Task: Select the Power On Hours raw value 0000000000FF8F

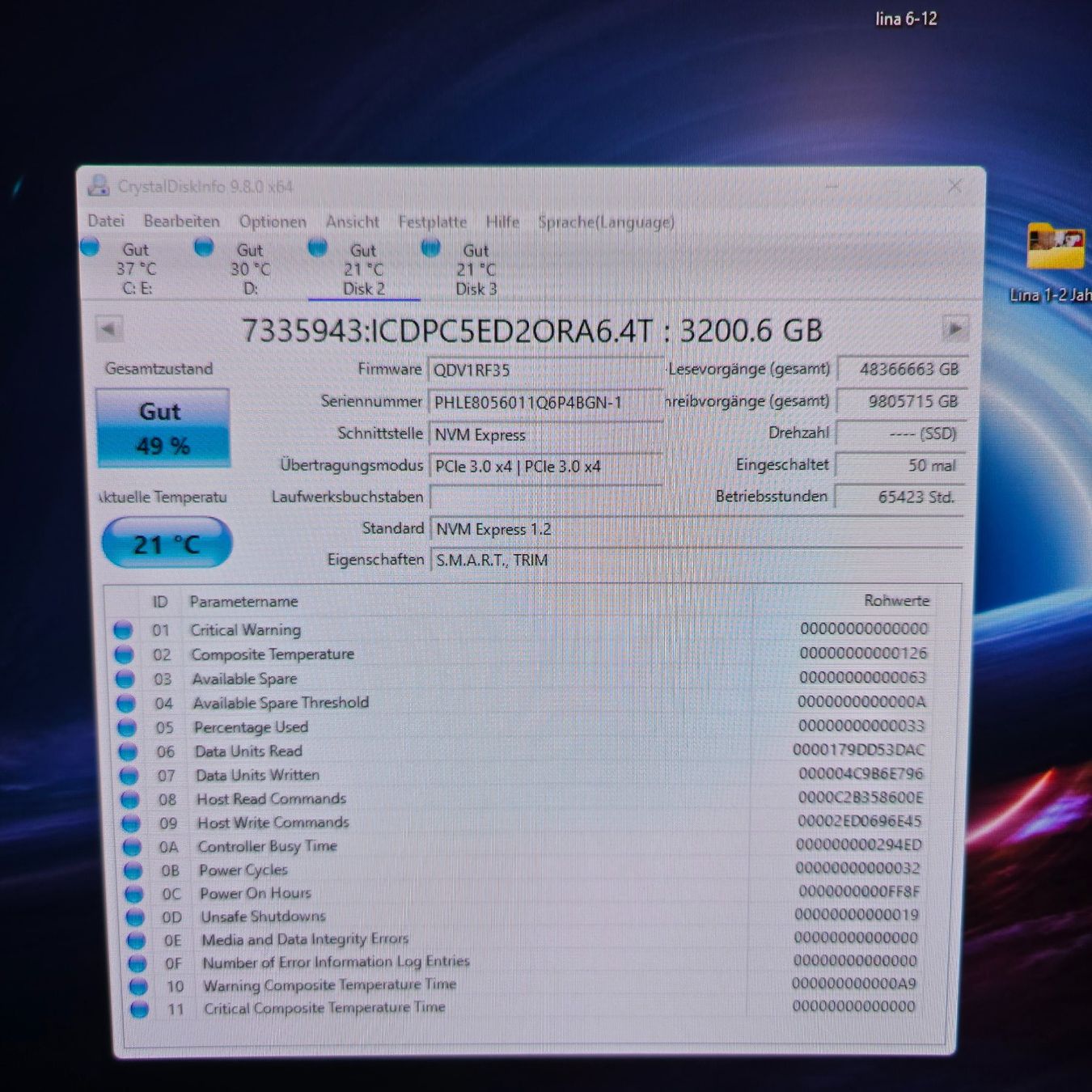Action: click(859, 891)
